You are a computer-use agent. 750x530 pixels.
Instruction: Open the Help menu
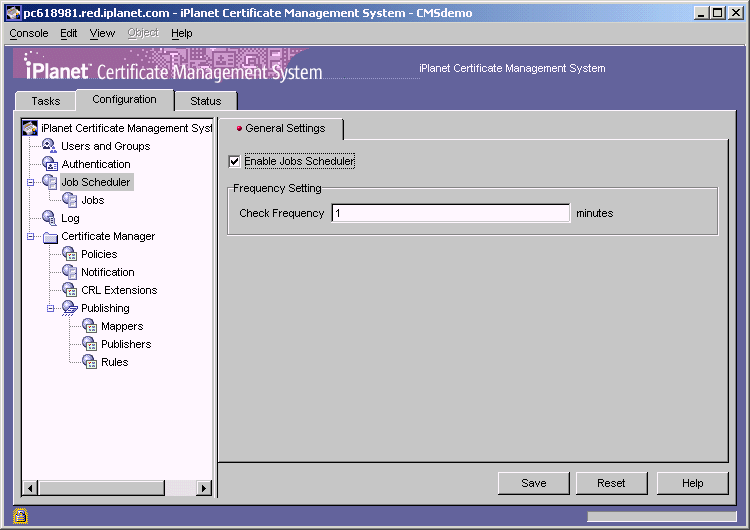pos(182,33)
